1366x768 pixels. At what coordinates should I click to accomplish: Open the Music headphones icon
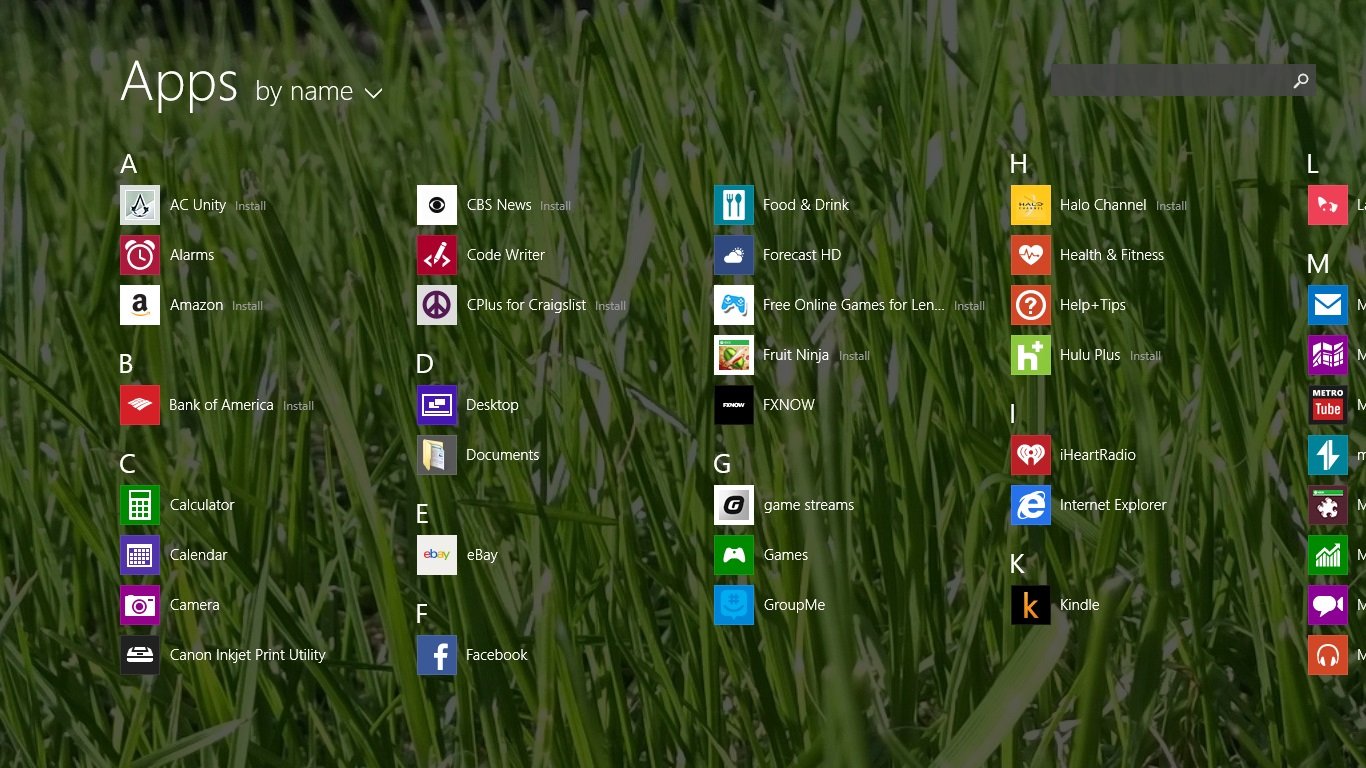1328,655
